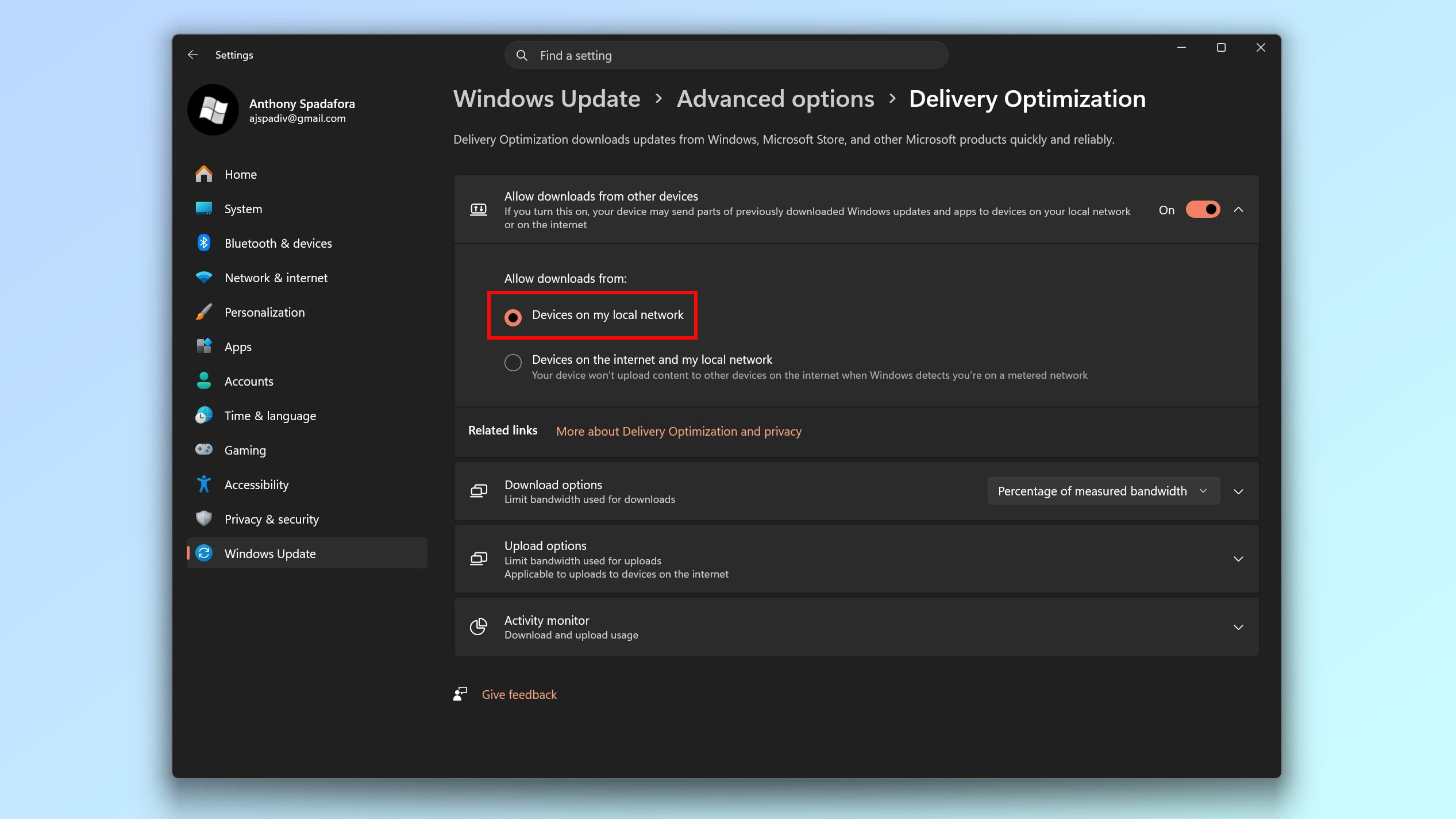This screenshot has height=819, width=1456.
Task: Select the Personalization brush icon
Action: (204, 312)
